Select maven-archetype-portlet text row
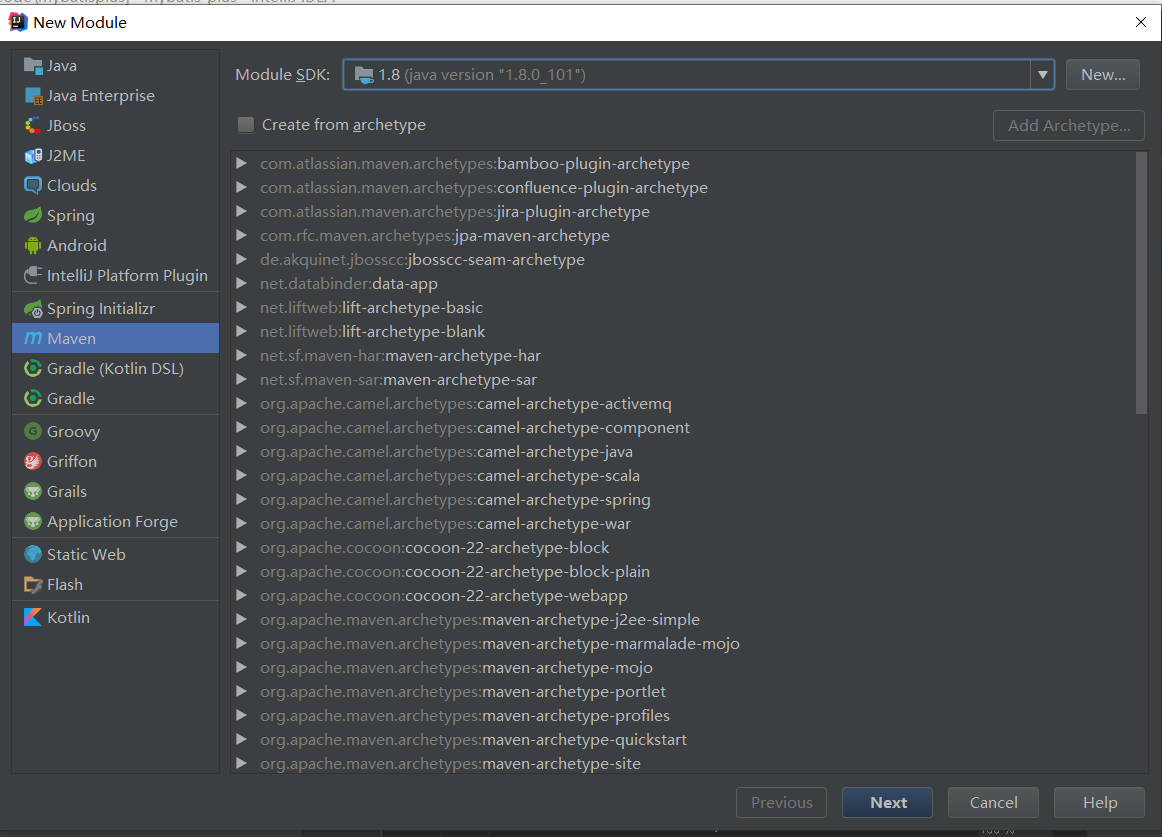This screenshot has width=1162, height=837. coord(462,691)
